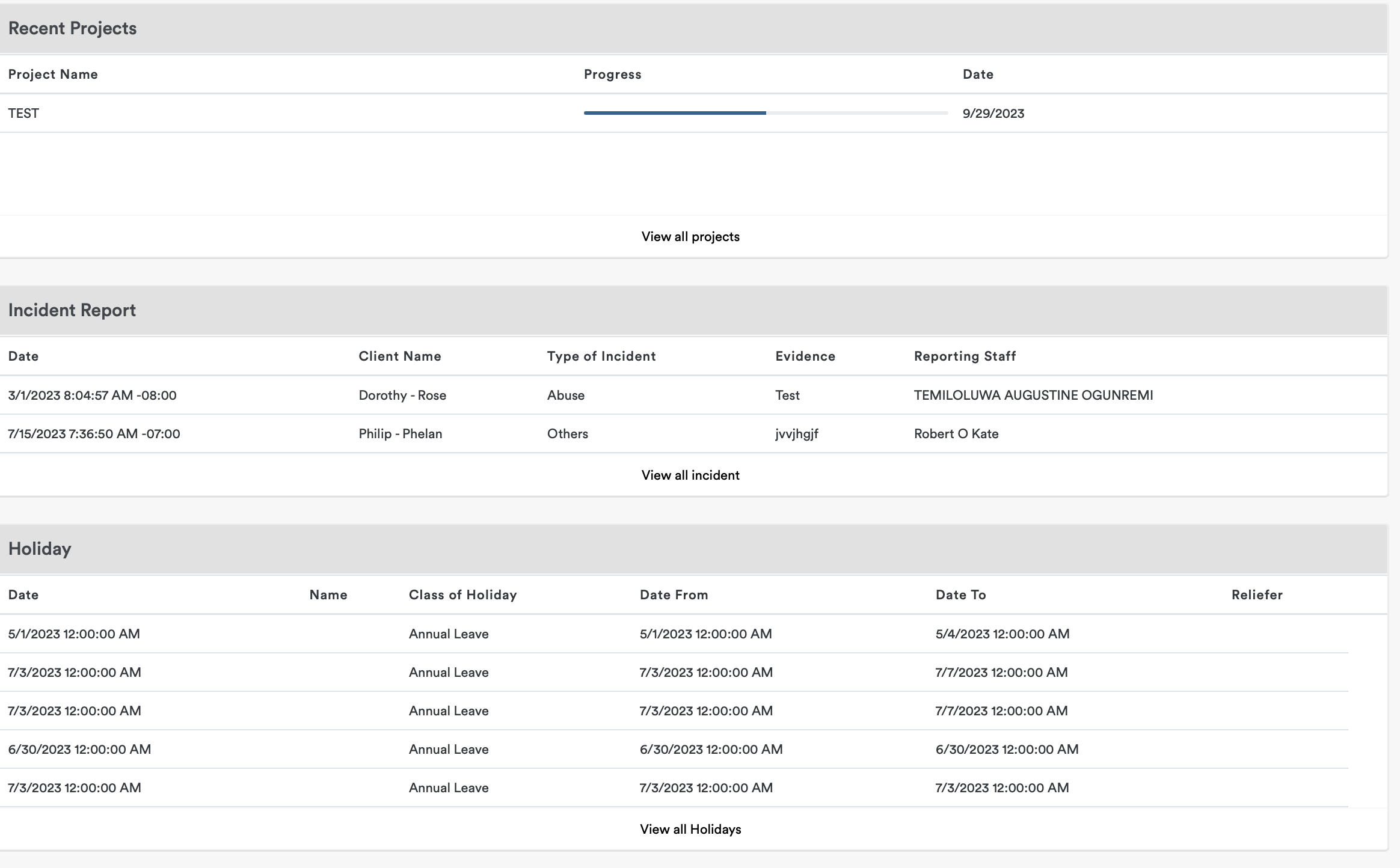Click the Class of Holiday column header
The height and width of the screenshot is (868, 1400).
(462, 595)
